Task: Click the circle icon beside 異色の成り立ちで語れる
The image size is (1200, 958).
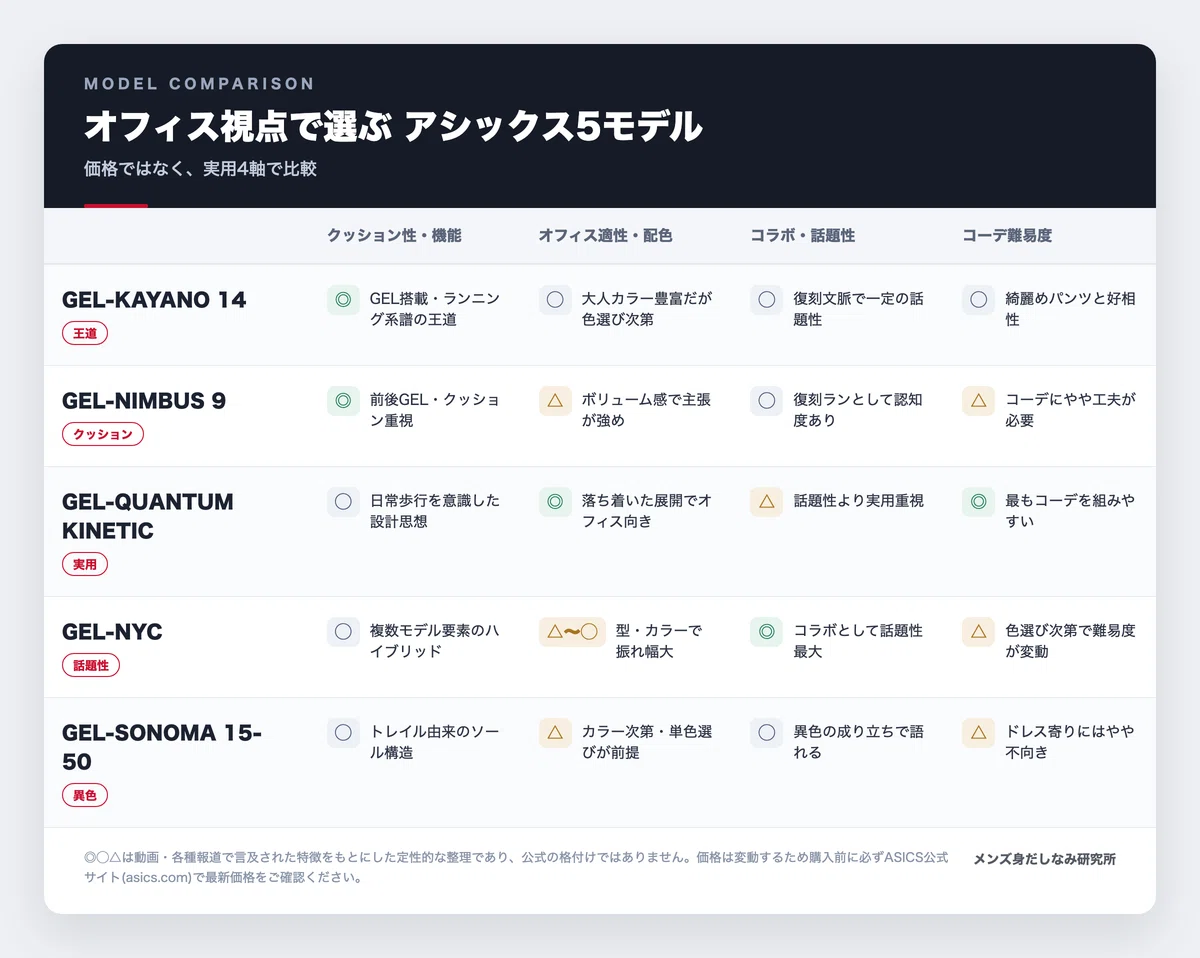Action: tap(767, 732)
